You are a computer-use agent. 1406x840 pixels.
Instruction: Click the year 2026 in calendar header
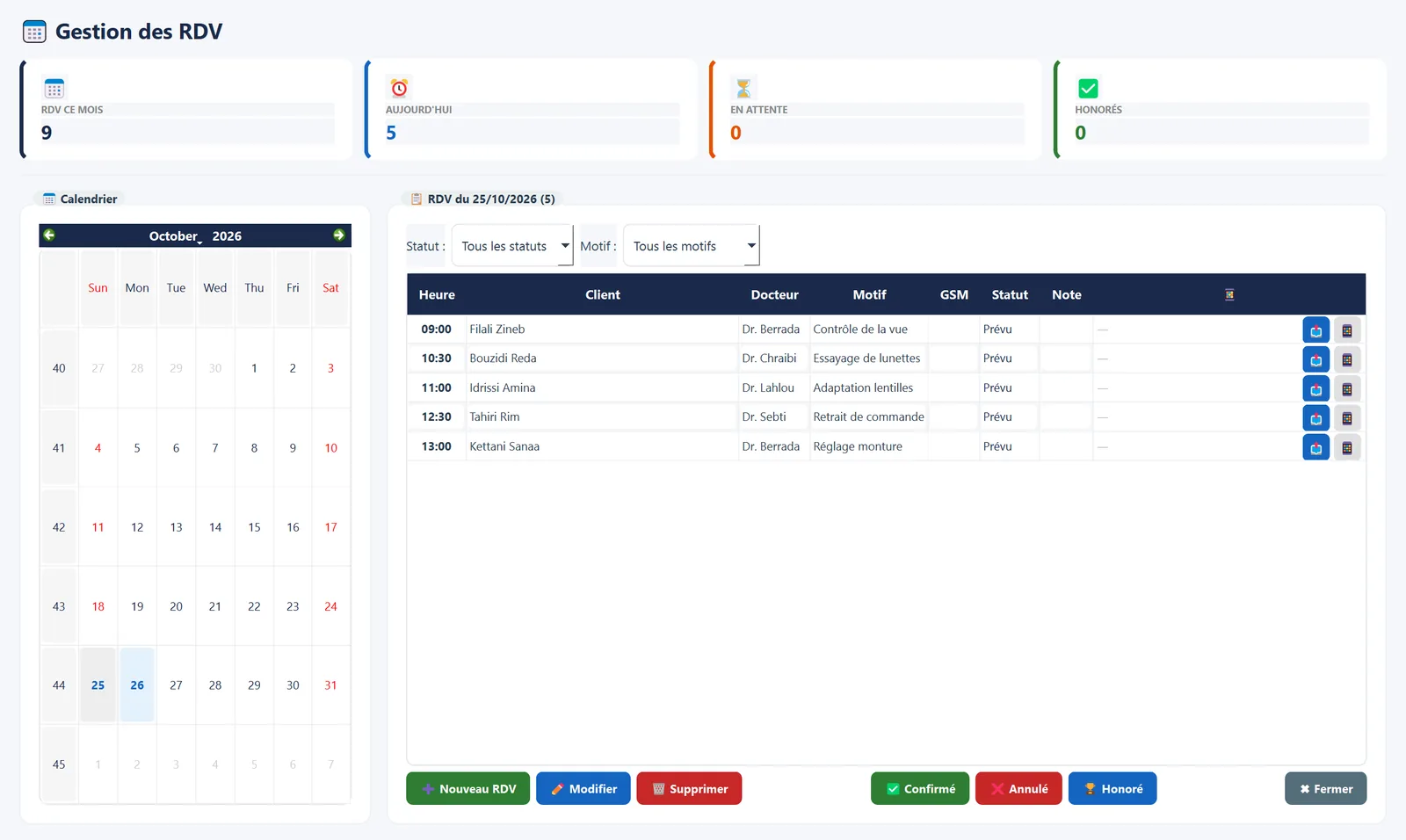coord(227,235)
